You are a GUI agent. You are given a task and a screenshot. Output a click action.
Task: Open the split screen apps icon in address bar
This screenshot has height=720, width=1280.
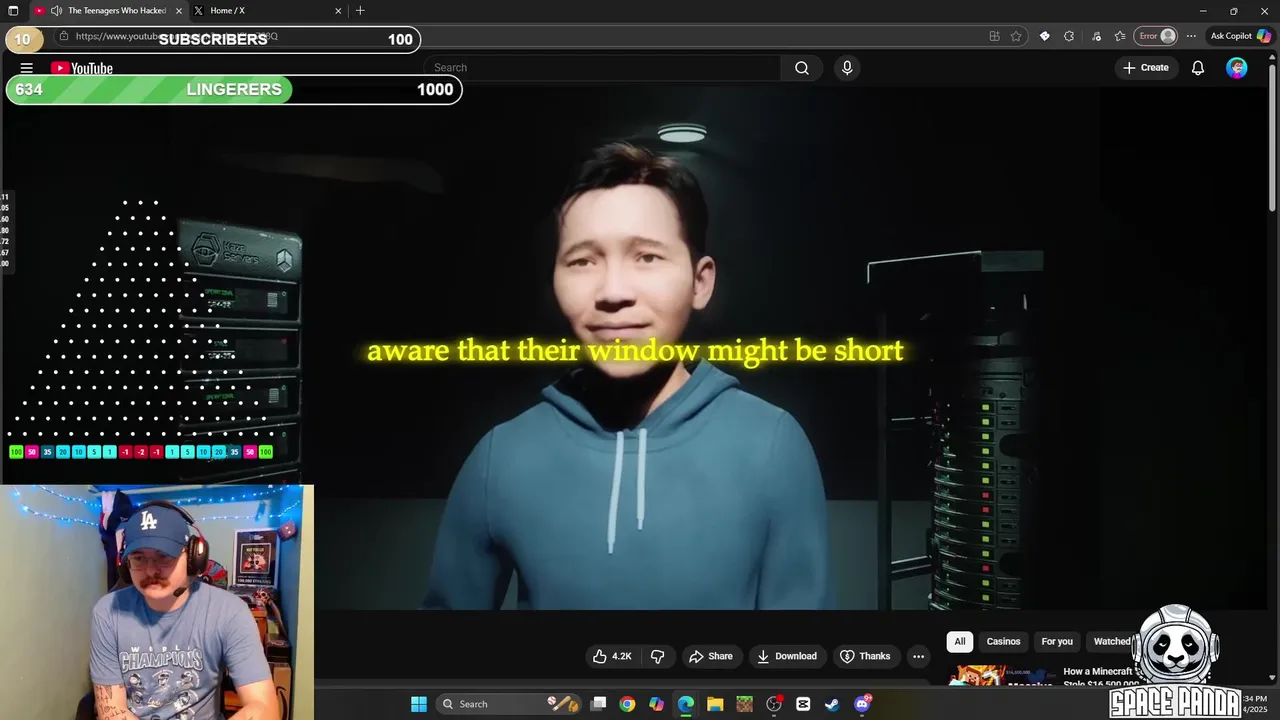point(994,36)
